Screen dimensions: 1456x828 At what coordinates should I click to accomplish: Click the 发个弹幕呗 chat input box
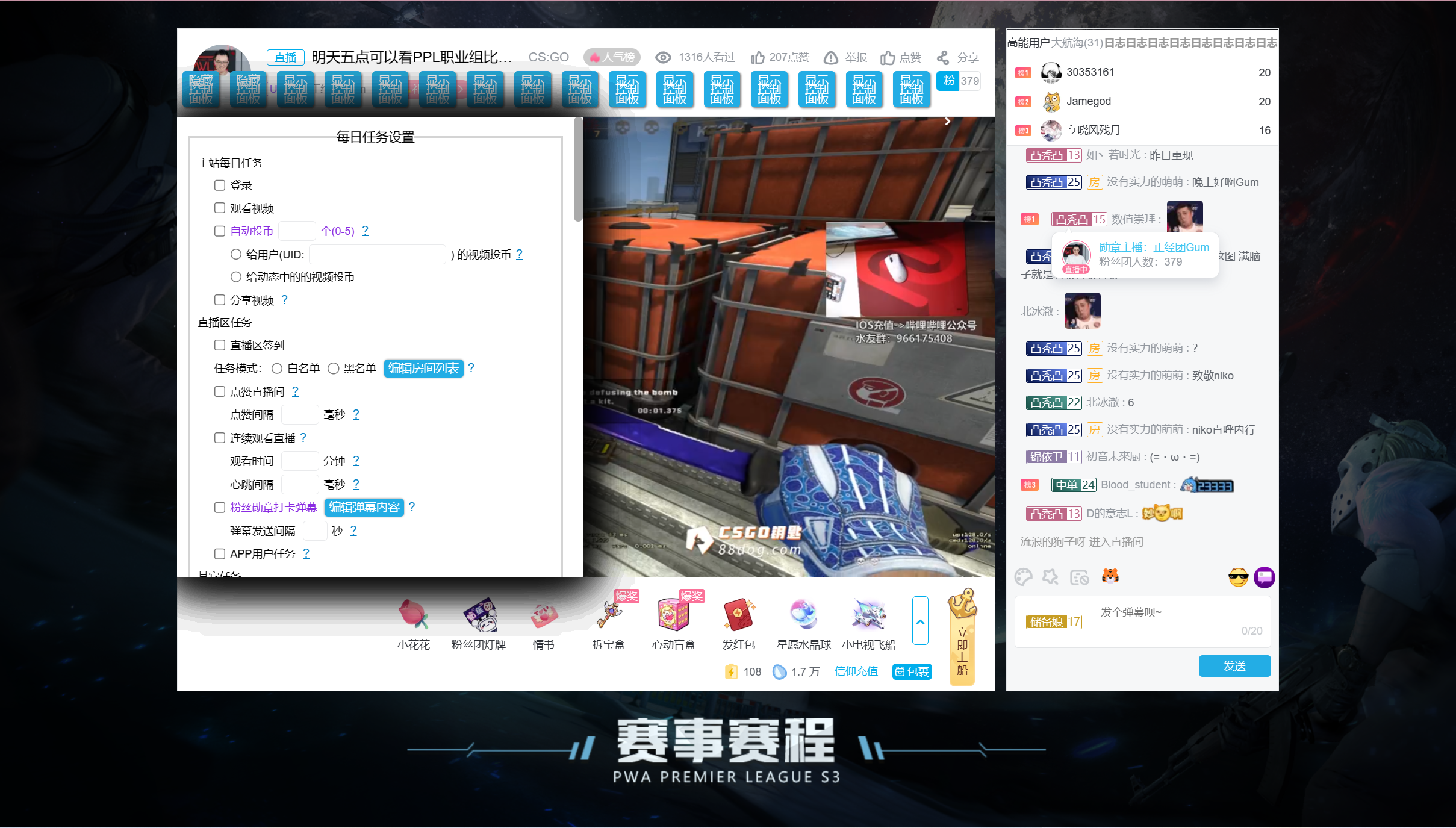coord(1181,621)
